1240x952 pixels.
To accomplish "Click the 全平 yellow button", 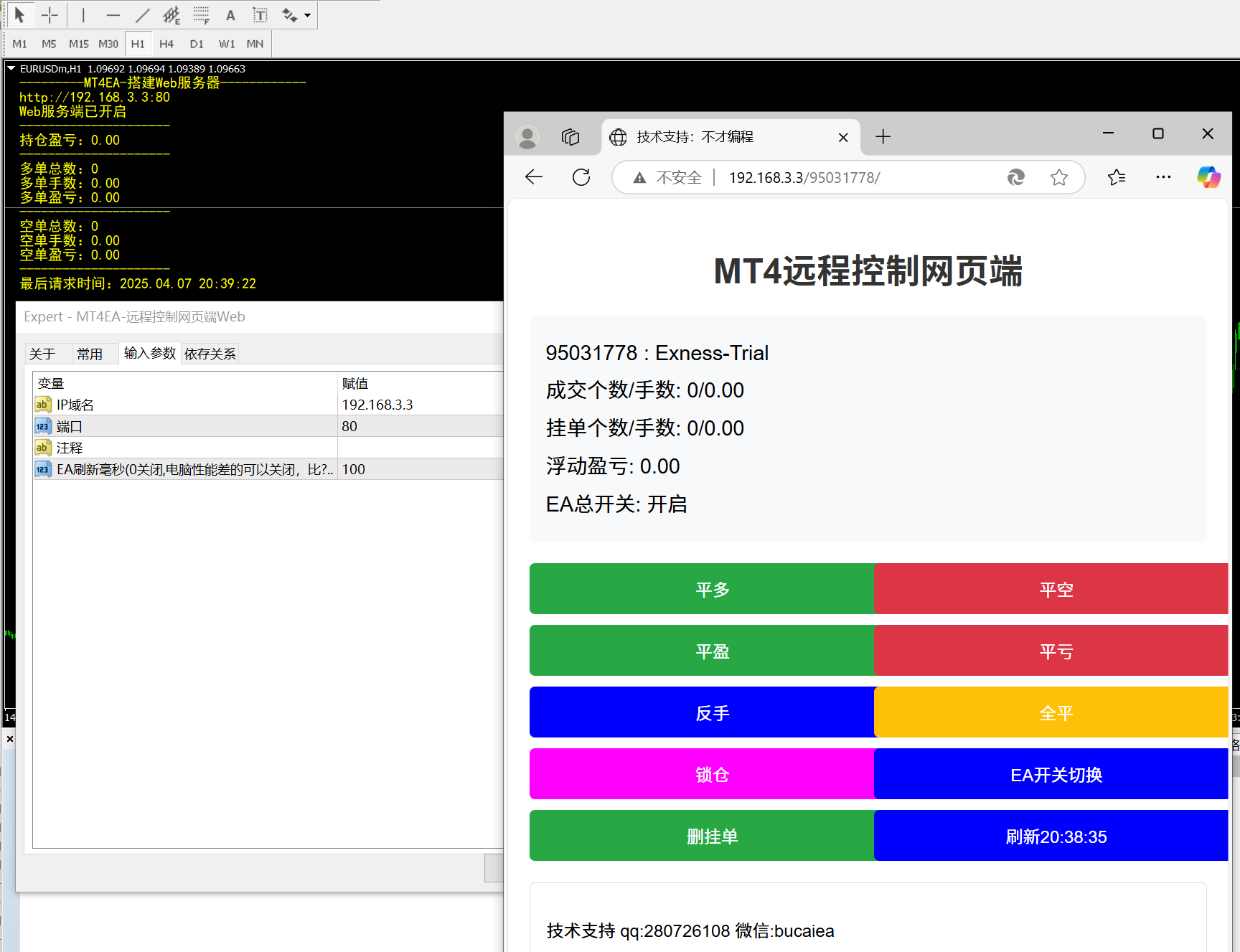I will [1052, 712].
